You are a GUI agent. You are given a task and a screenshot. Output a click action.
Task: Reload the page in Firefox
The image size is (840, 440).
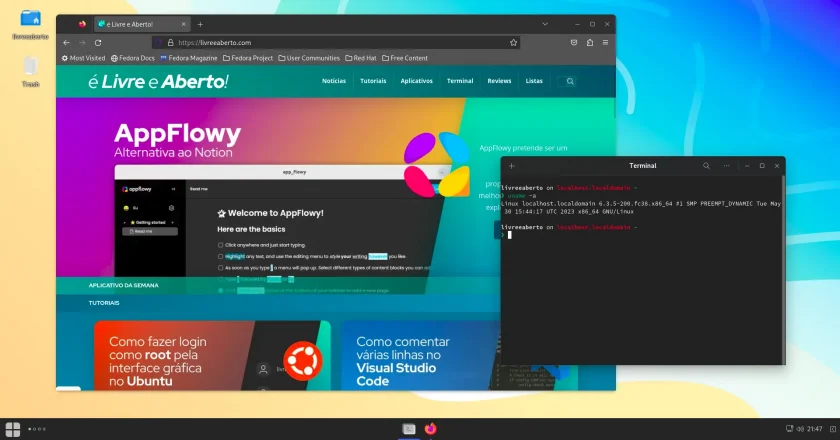pos(98,43)
